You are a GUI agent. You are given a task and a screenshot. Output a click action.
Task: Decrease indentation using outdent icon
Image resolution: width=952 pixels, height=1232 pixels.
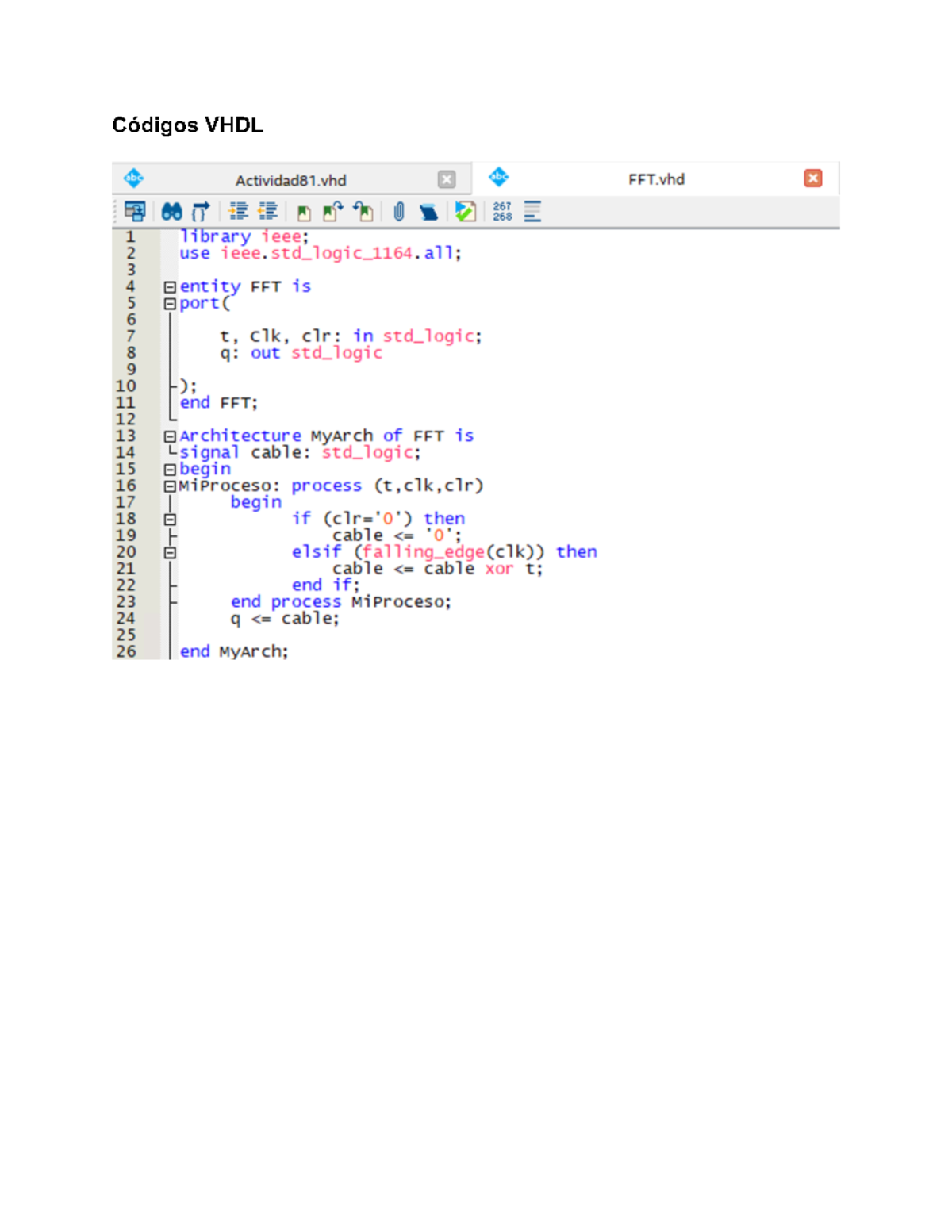pos(268,212)
